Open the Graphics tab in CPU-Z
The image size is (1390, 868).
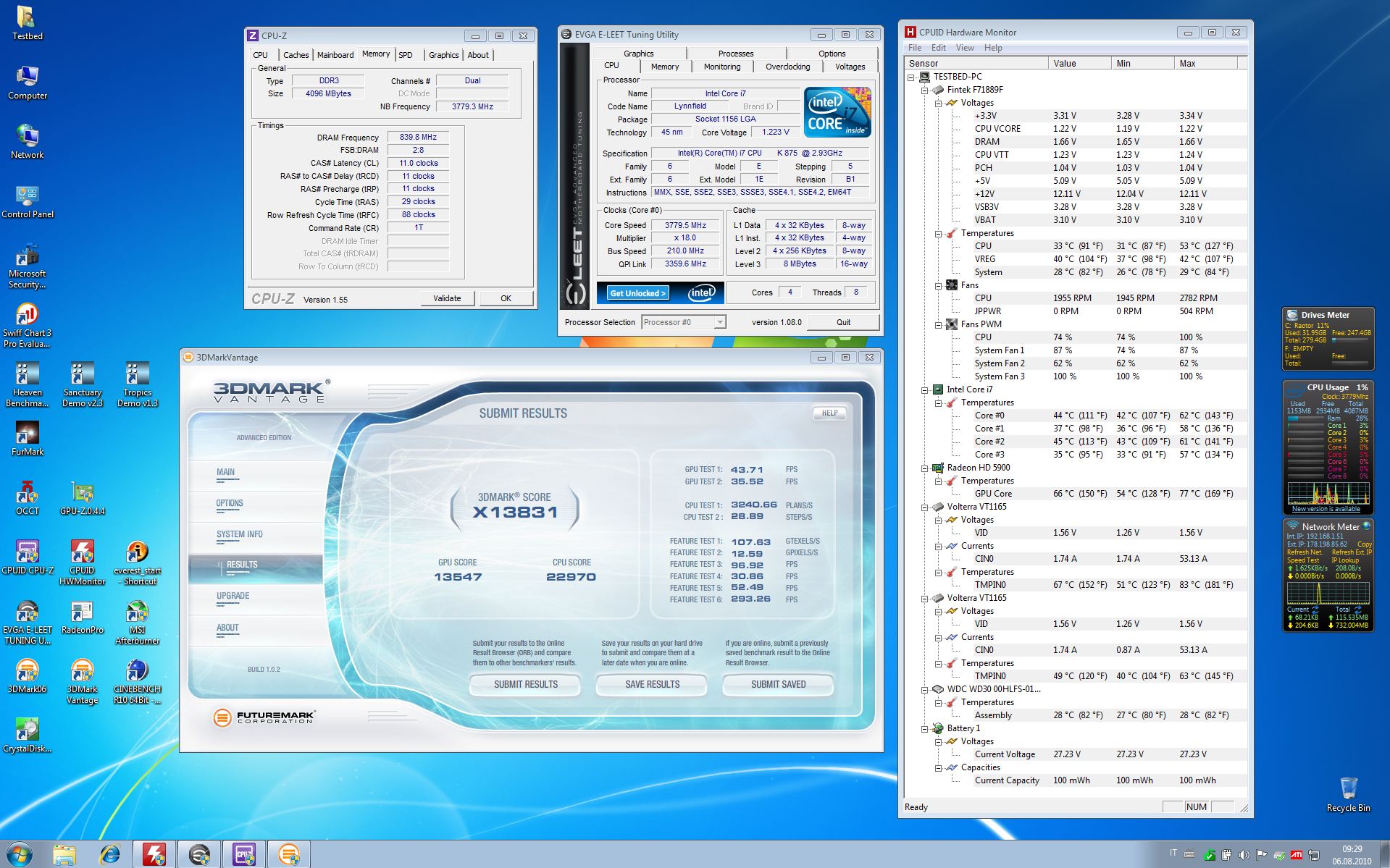[443, 55]
